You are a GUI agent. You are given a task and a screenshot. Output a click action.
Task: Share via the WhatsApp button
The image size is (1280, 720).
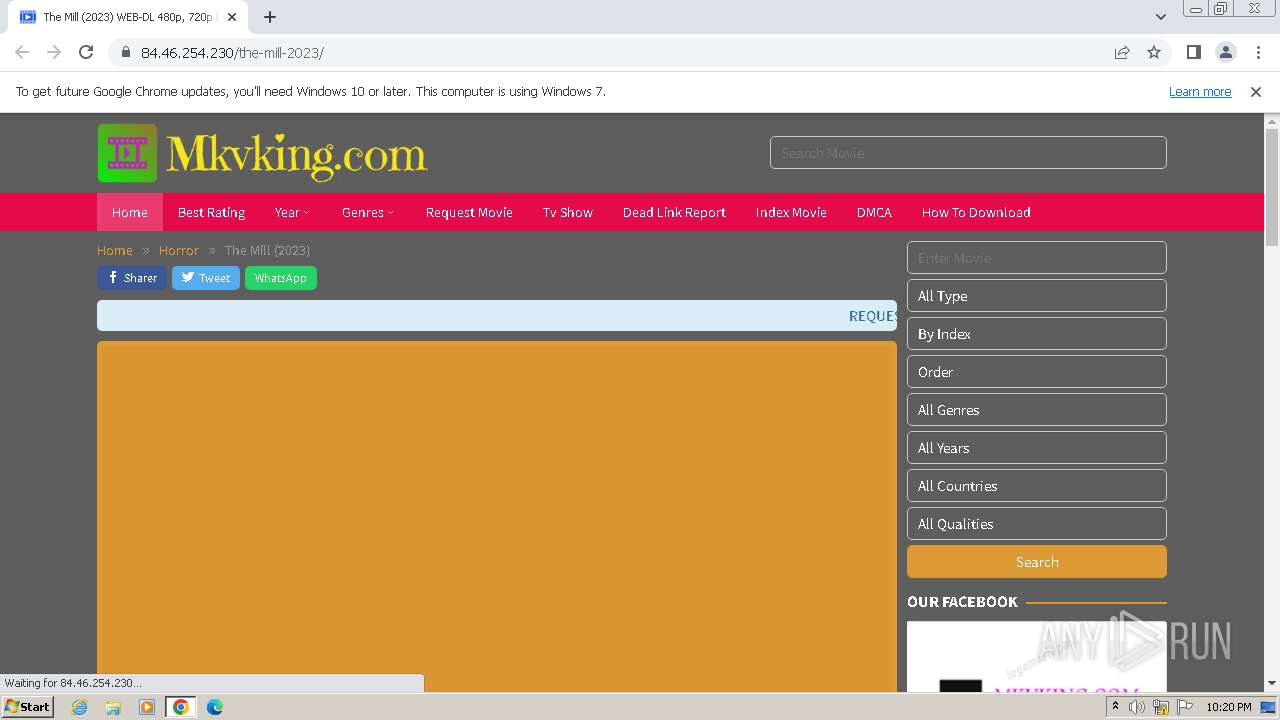coord(281,278)
